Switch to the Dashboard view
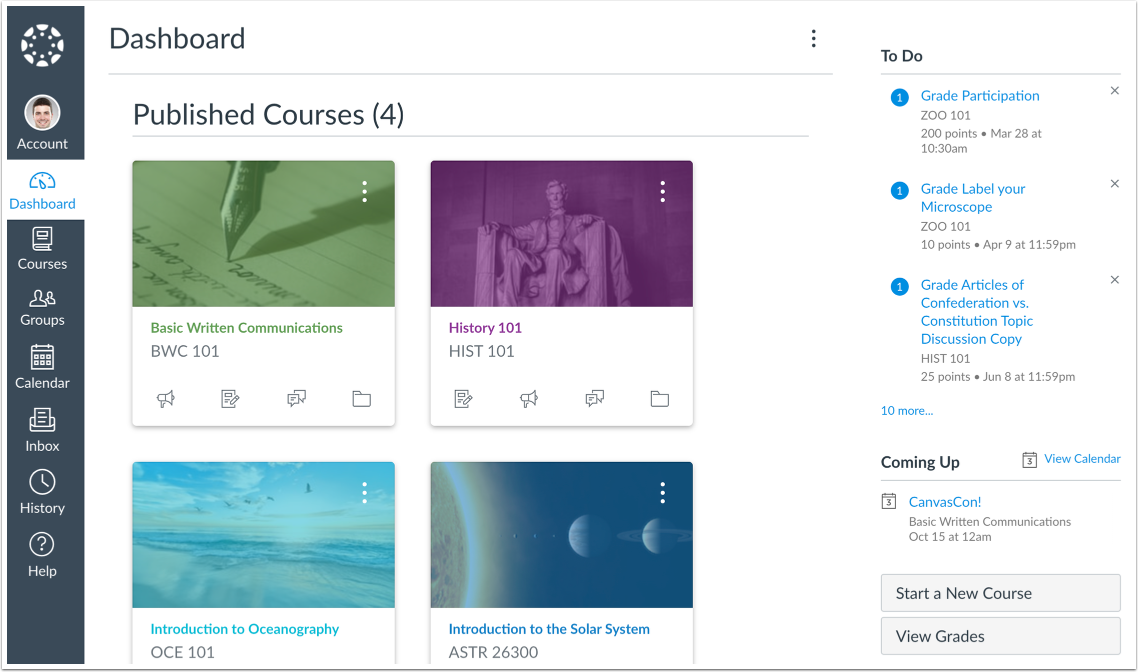This screenshot has width=1138, height=672. tap(43, 190)
